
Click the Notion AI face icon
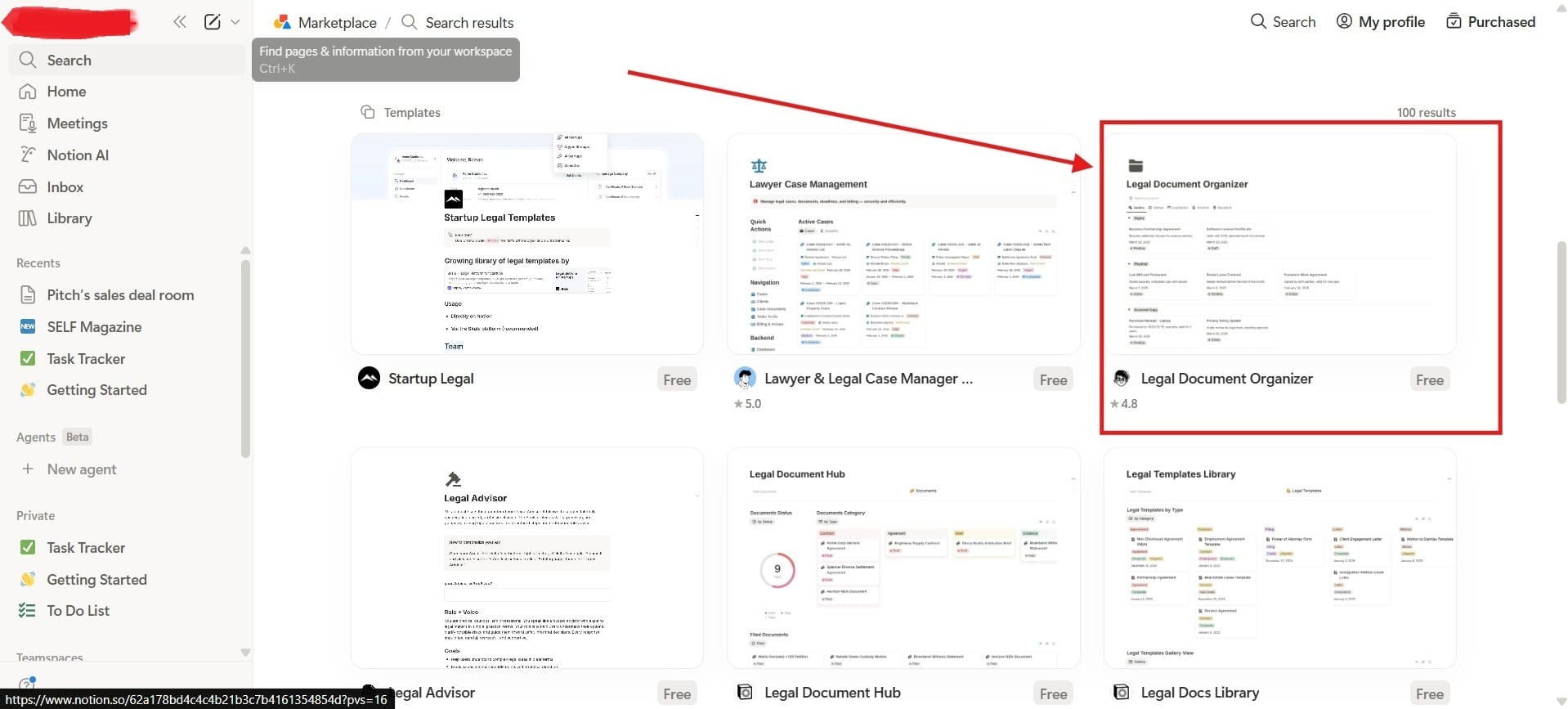[x=28, y=155]
